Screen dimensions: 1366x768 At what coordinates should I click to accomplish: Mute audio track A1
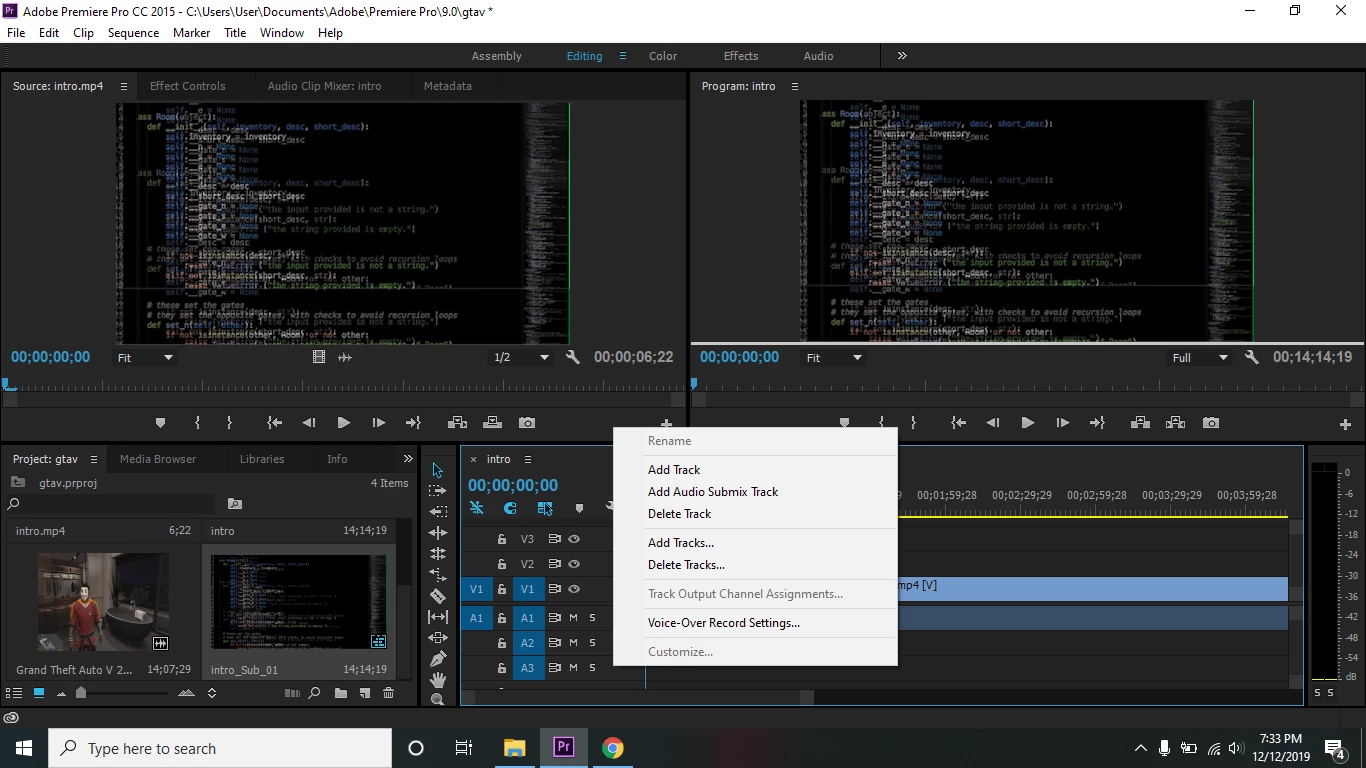tap(574, 618)
